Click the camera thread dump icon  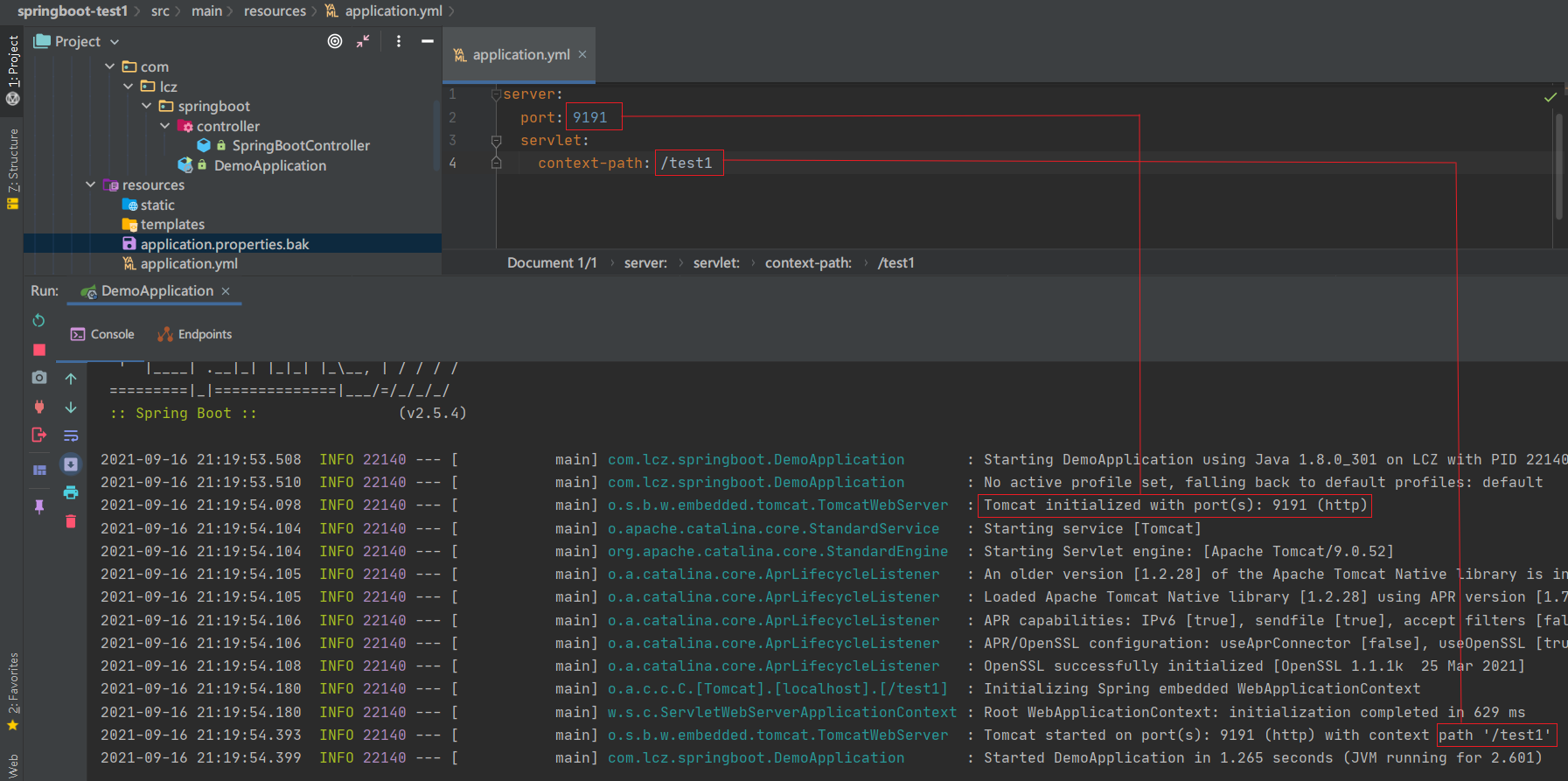[38, 377]
